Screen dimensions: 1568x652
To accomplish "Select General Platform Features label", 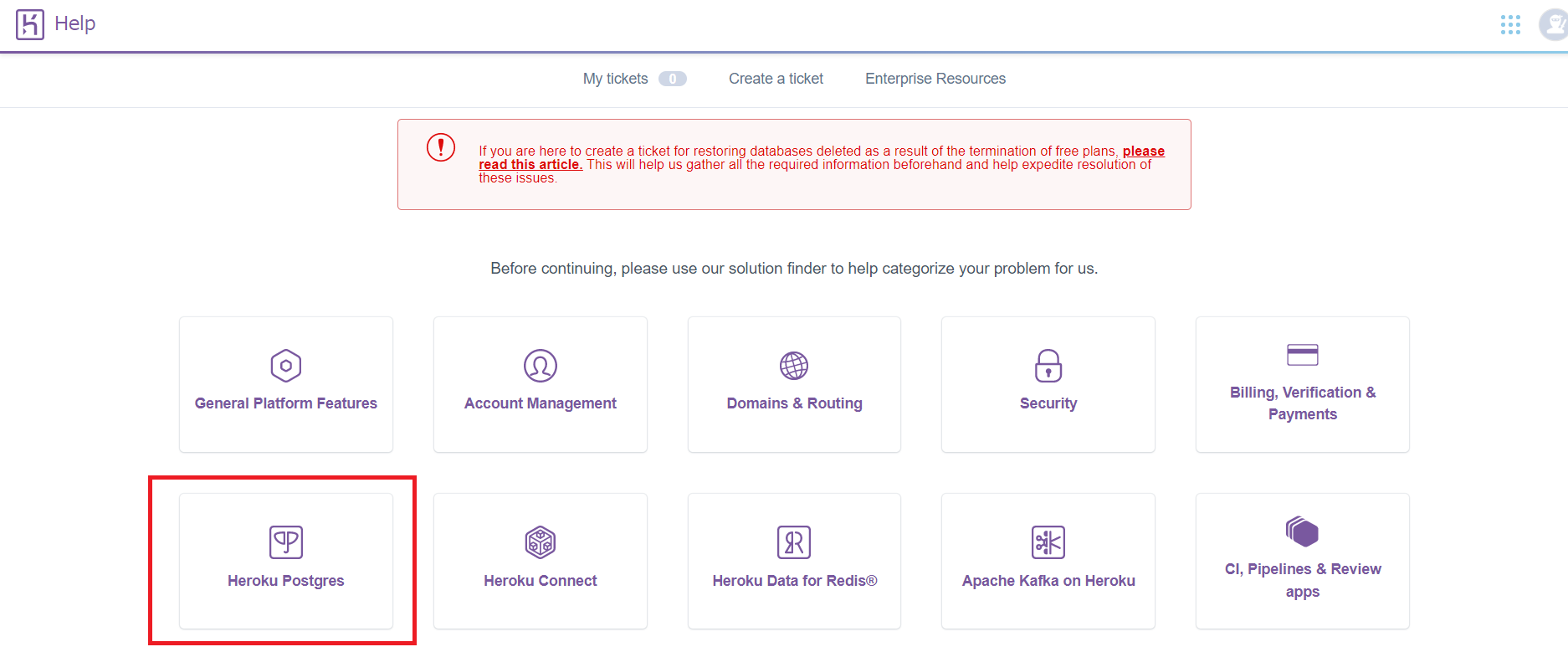I will pyautogui.click(x=286, y=403).
